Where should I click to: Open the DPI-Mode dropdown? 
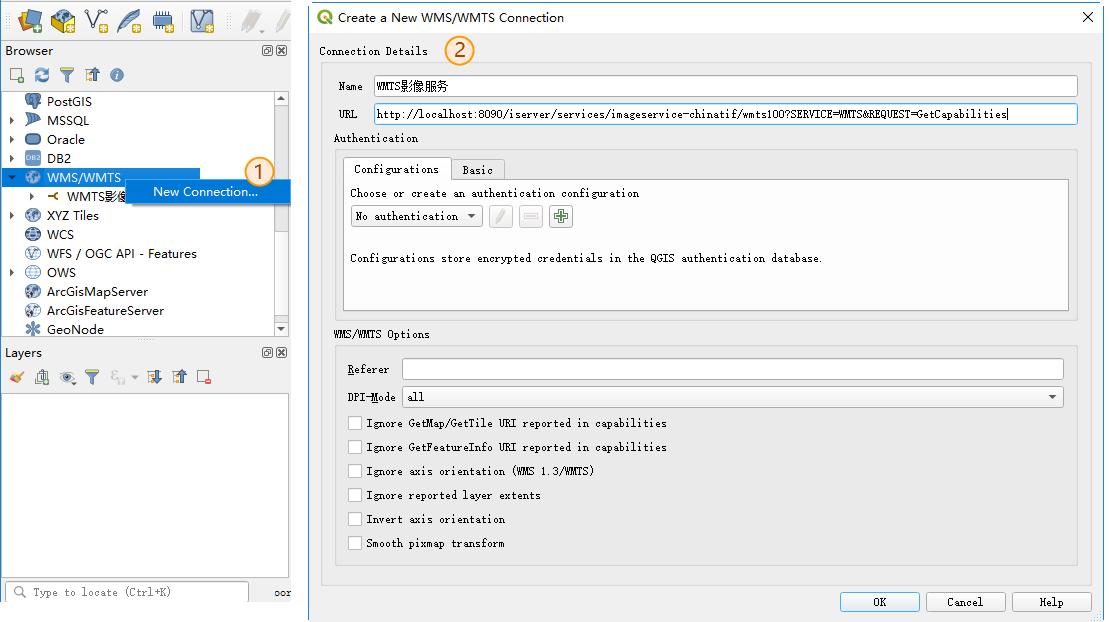pos(732,397)
